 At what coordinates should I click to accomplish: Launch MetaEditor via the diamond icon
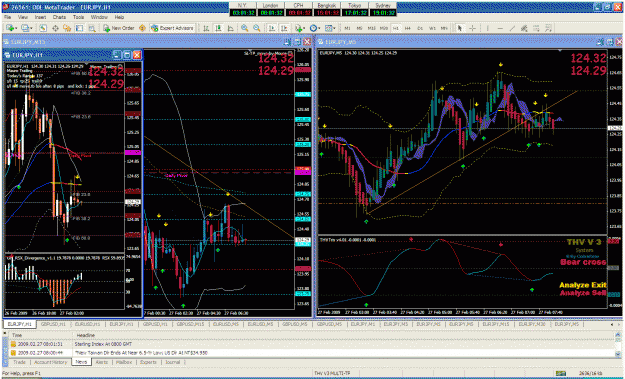pyautogui.click(x=142, y=28)
